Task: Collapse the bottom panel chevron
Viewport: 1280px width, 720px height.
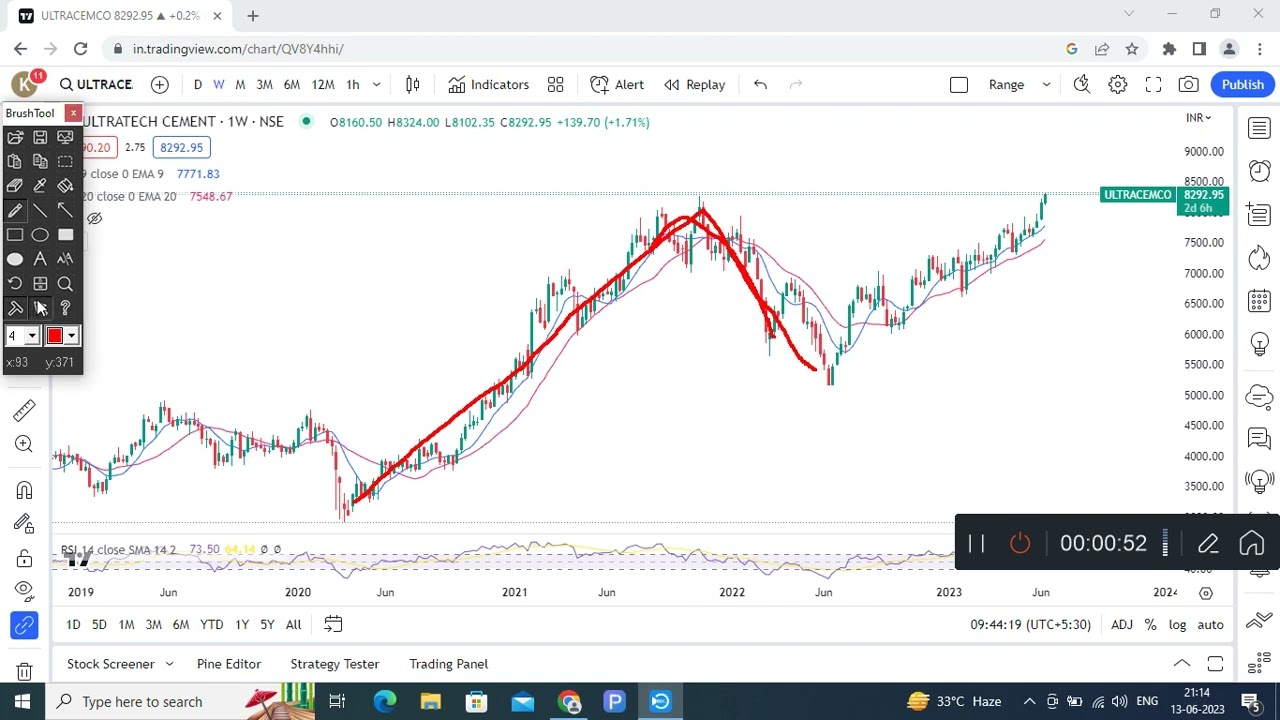Action: [1181, 664]
